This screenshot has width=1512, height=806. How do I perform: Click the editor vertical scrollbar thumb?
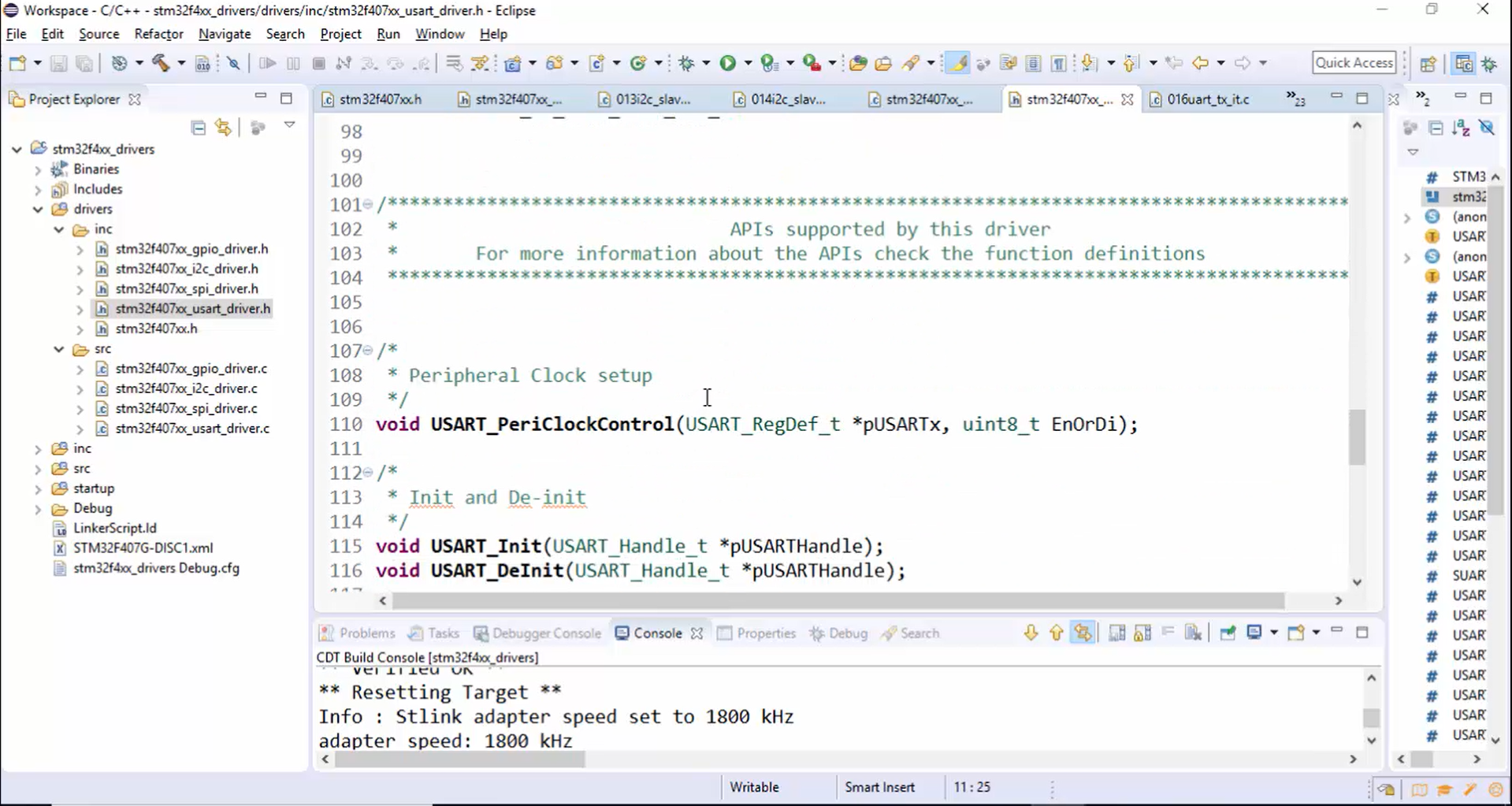[1357, 437]
